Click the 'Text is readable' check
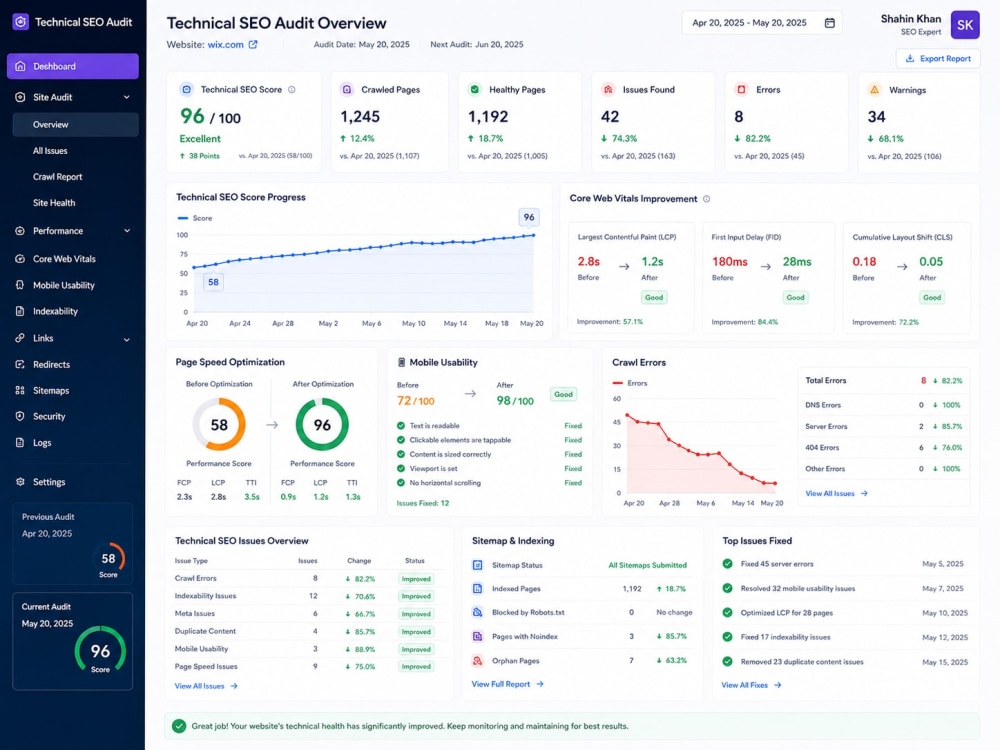 [401, 425]
